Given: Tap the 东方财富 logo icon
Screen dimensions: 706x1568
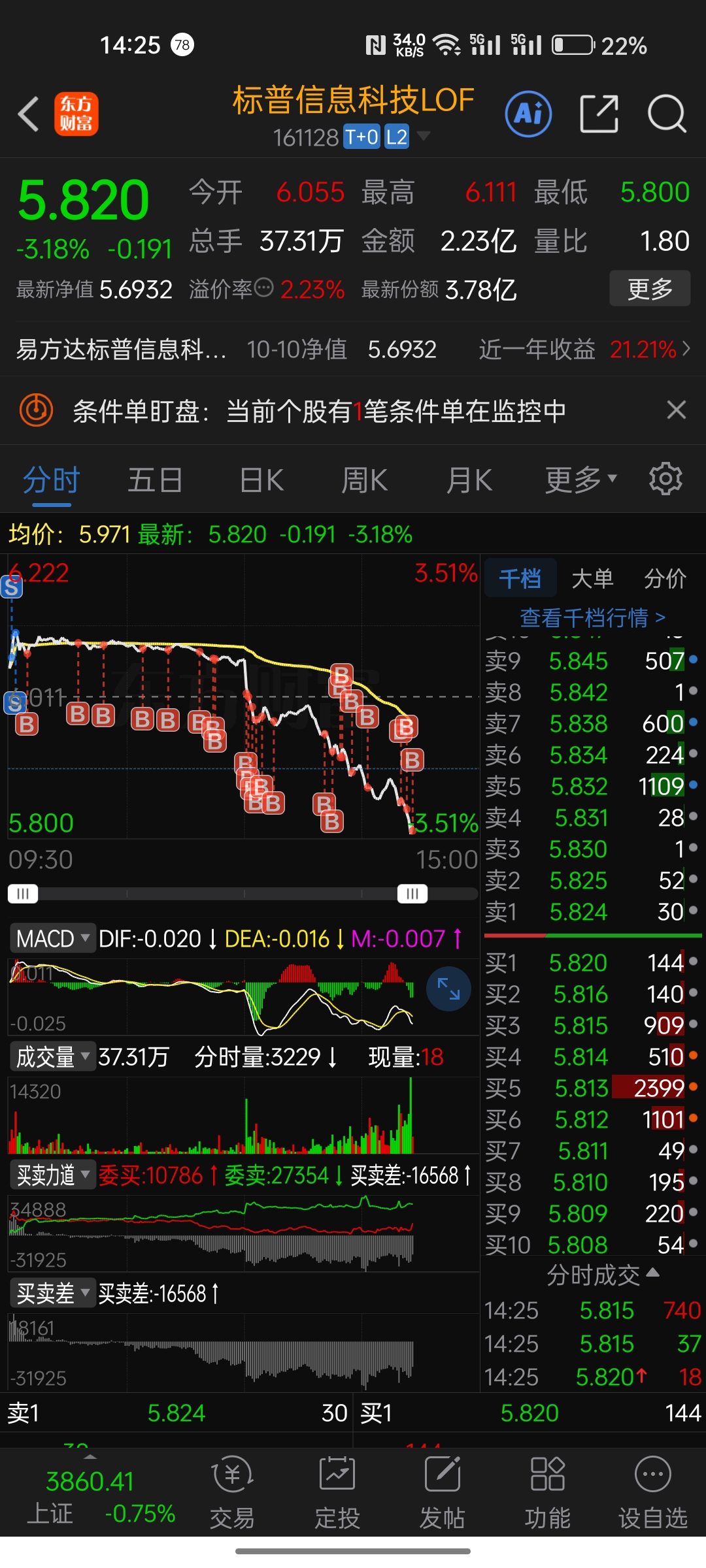Looking at the screenshot, I should click(76, 114).
